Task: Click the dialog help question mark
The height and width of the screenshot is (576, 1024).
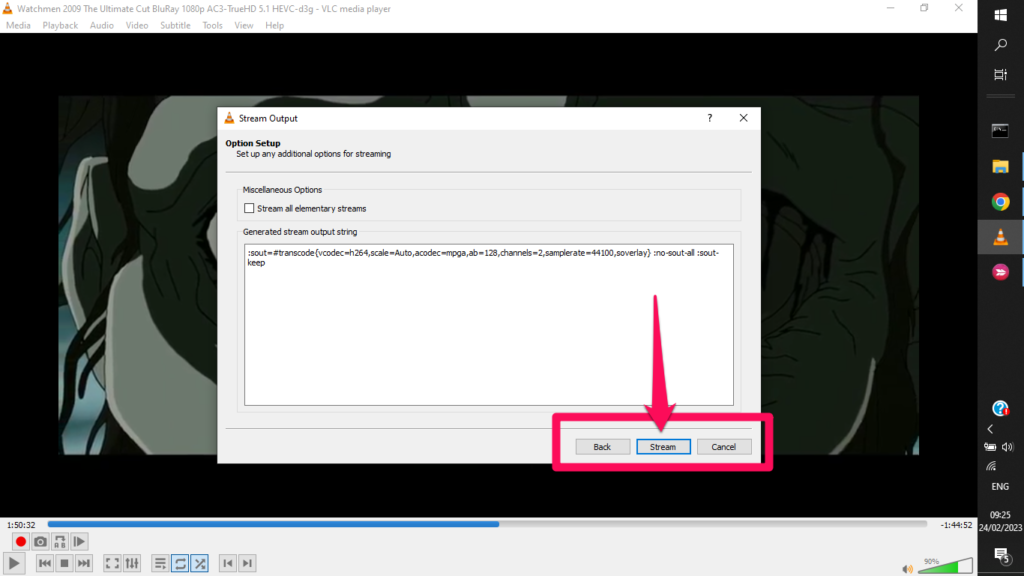Action: coord(710,118)
